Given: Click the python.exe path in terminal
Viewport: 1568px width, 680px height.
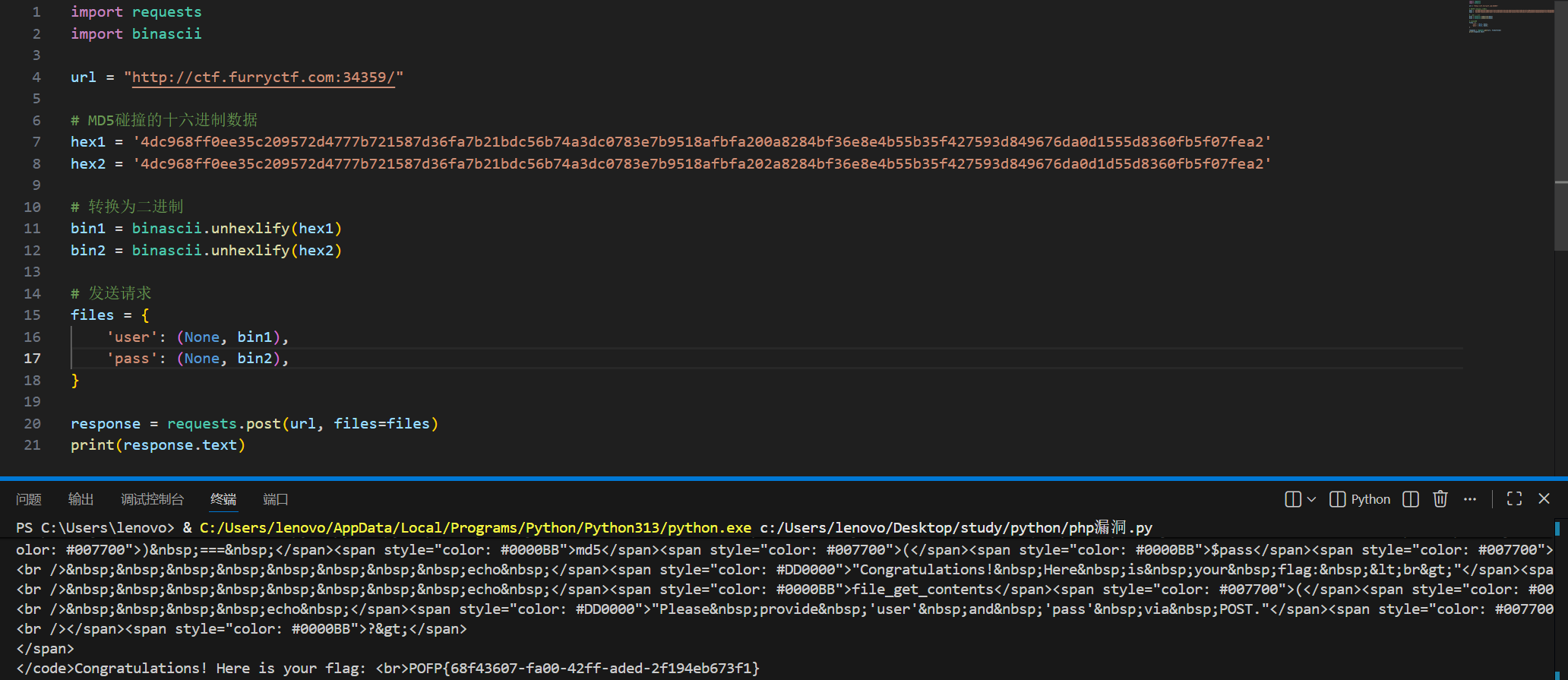Looking at the screenshot, I should coord(476,527).
